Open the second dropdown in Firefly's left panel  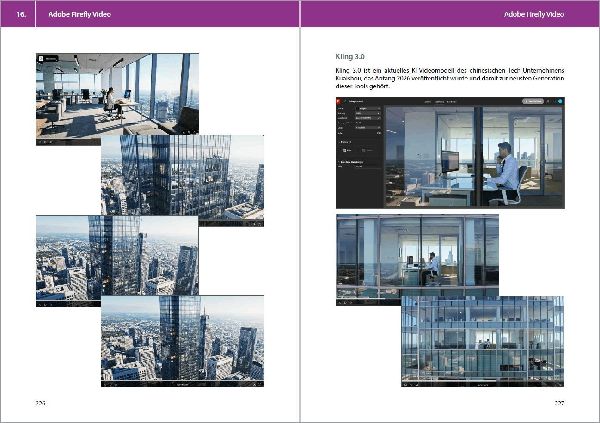368,113
